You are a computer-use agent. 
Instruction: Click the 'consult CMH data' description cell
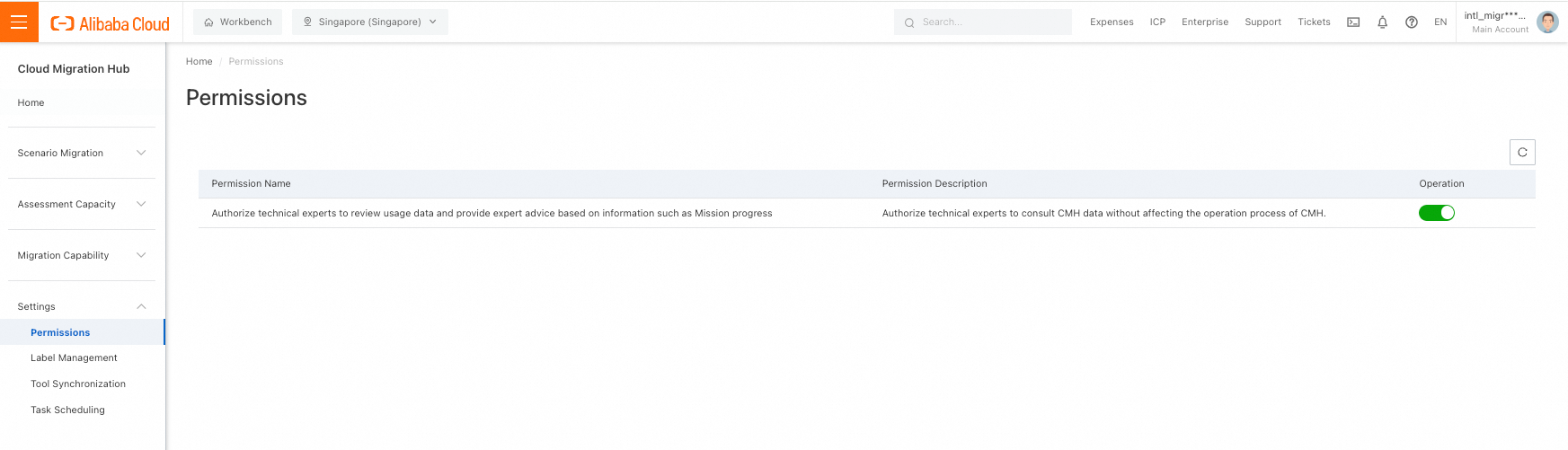1104,213
